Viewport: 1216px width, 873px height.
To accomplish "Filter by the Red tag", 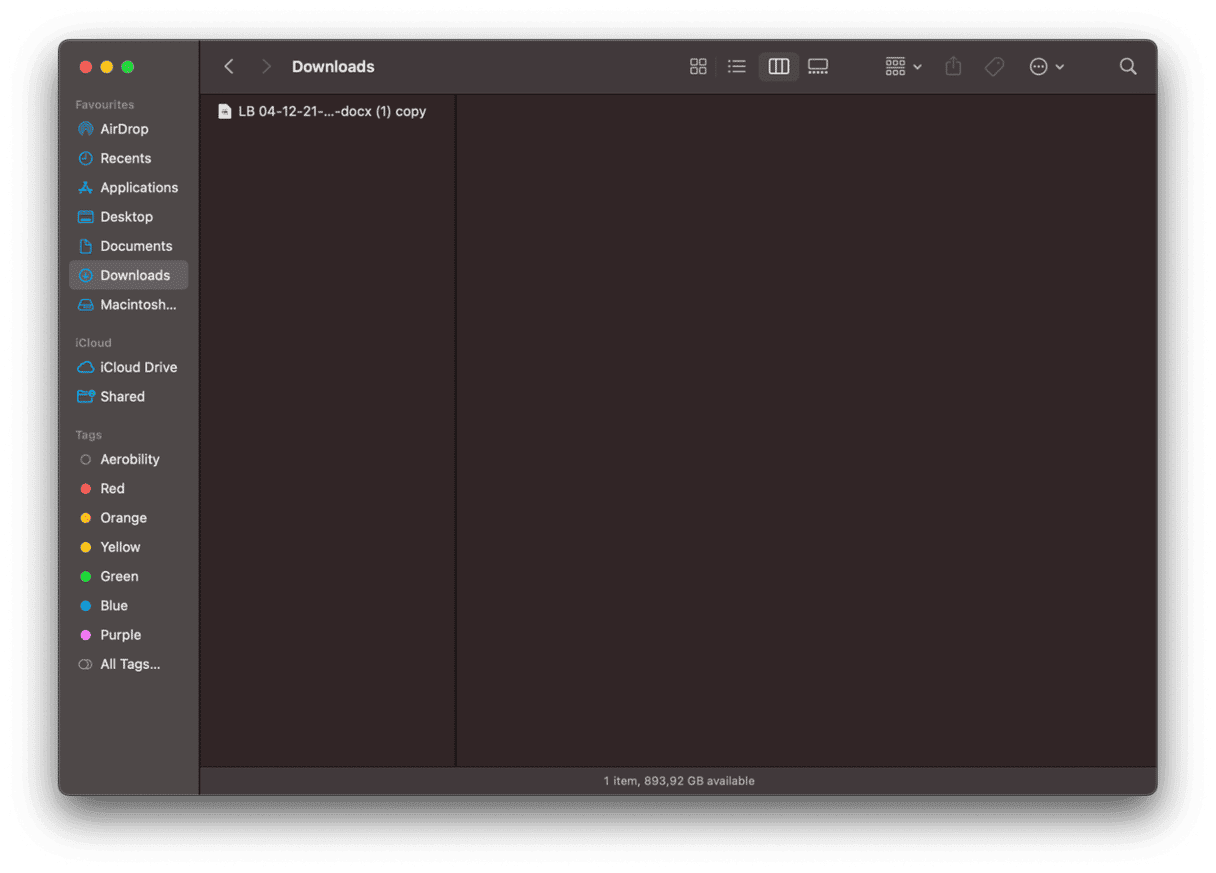I will coord(112,489).
